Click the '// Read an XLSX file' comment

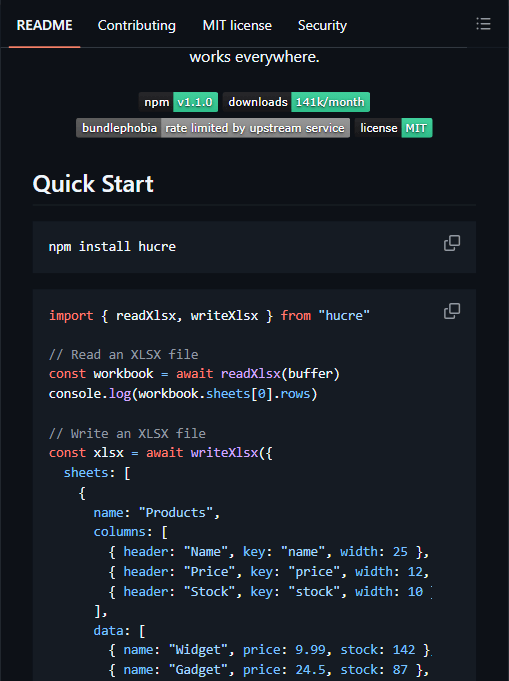123,354
